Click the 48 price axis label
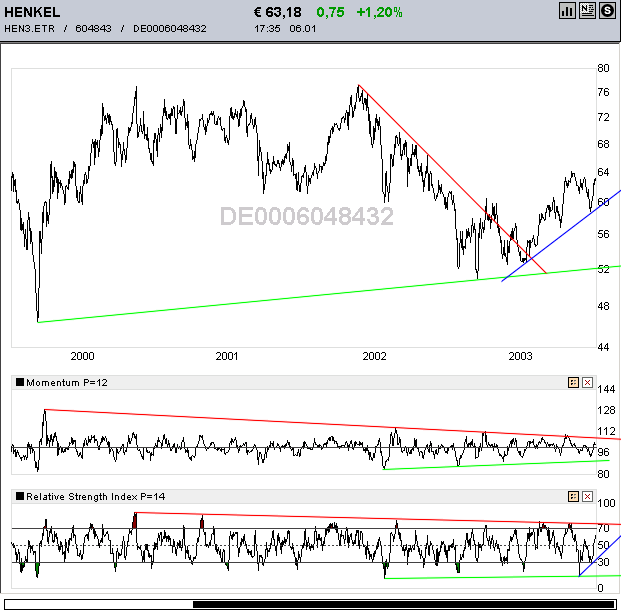This screenshot has width=621, height=613. tap(603, 306)
